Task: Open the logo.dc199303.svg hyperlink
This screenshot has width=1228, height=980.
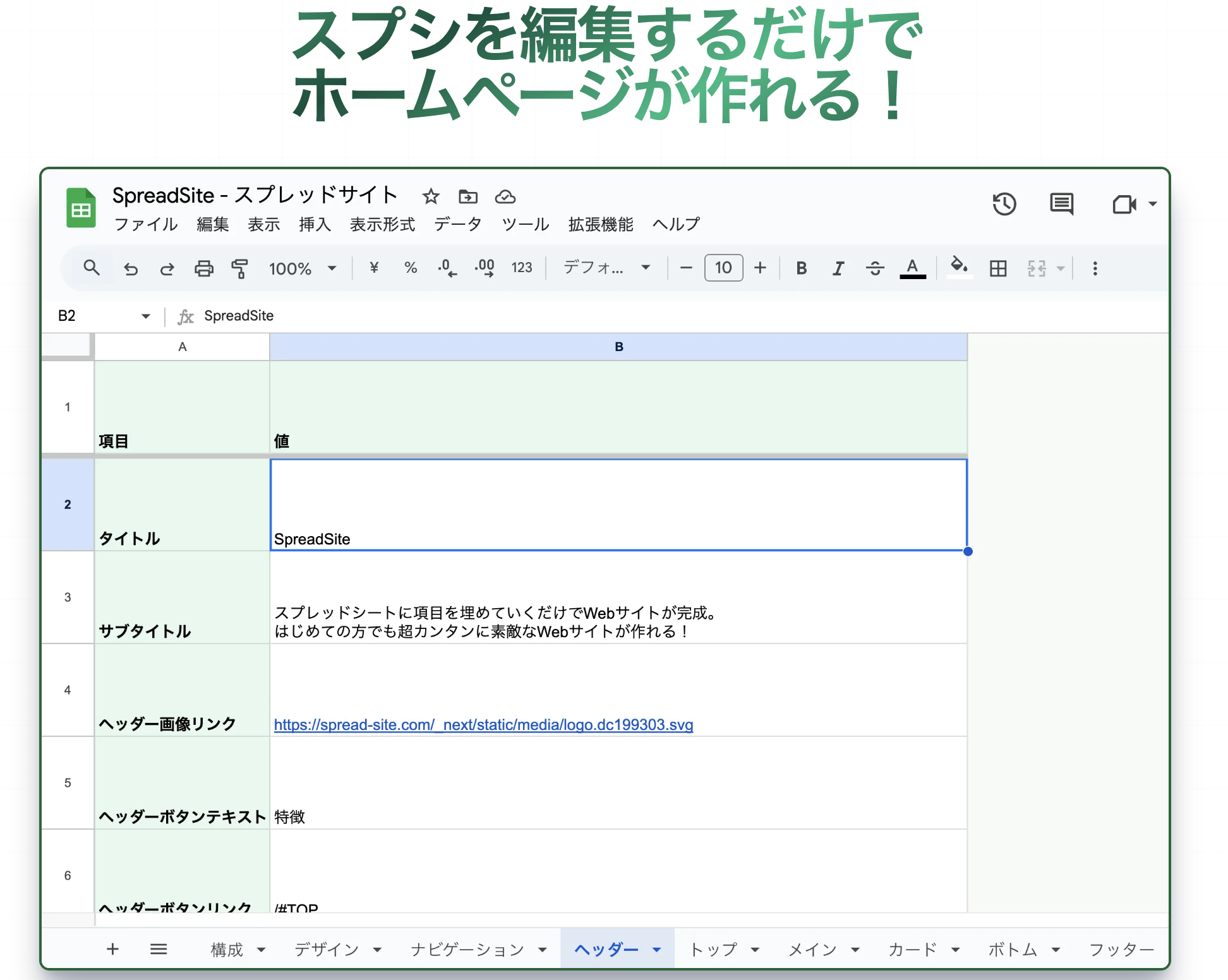Action: [483, 725]
